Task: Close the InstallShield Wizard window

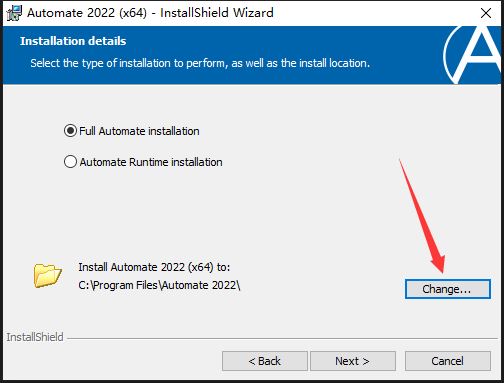Action: coord(486,13)
